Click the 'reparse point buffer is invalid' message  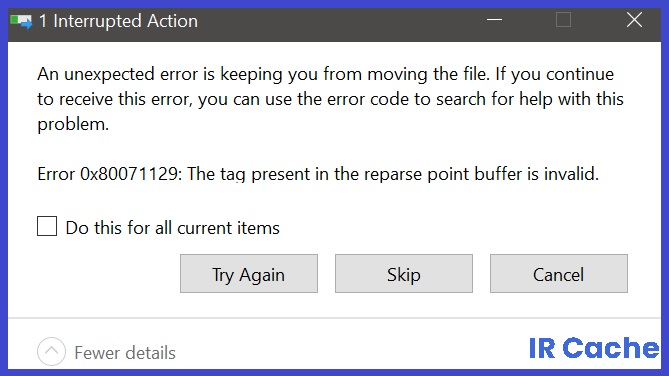[x=481, y=174]
